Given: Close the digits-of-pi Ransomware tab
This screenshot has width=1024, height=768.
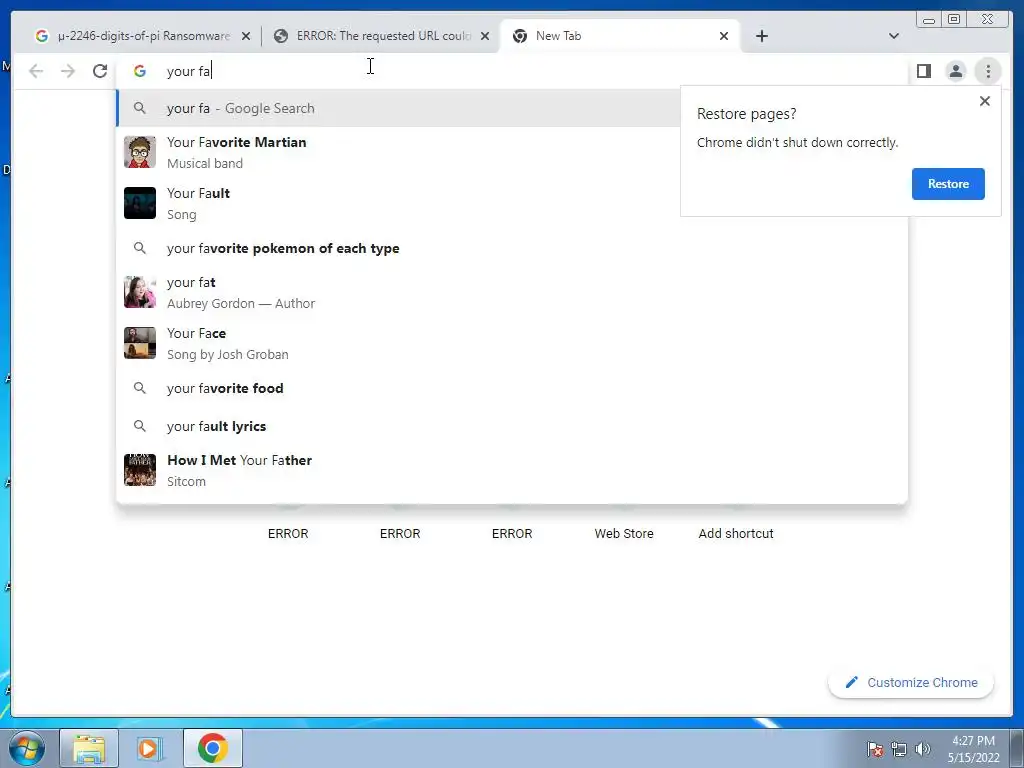Looking at the screenshot, I should pyautogui.click(x=246, y=36).
